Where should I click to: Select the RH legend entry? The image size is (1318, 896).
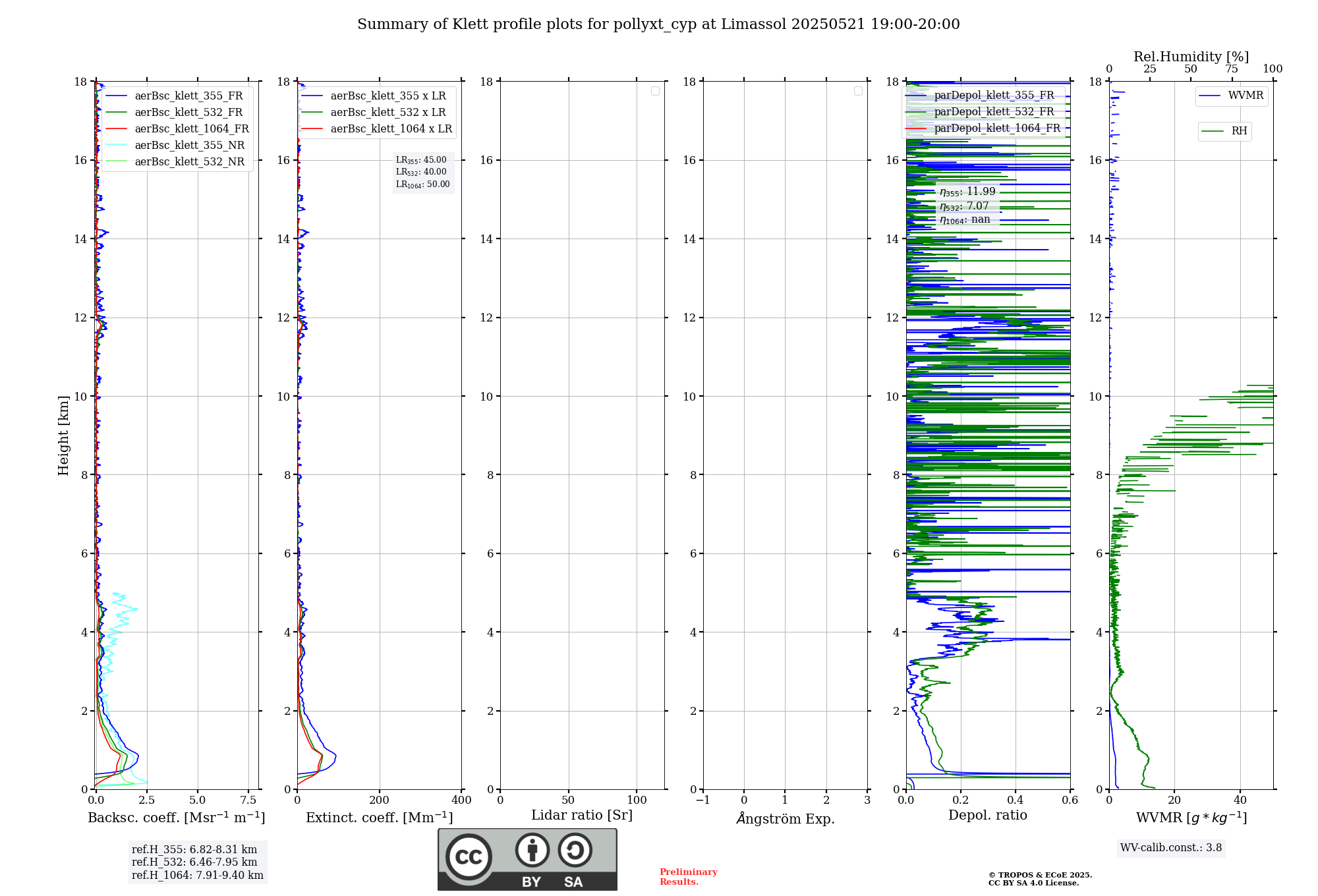[1224, 131]
